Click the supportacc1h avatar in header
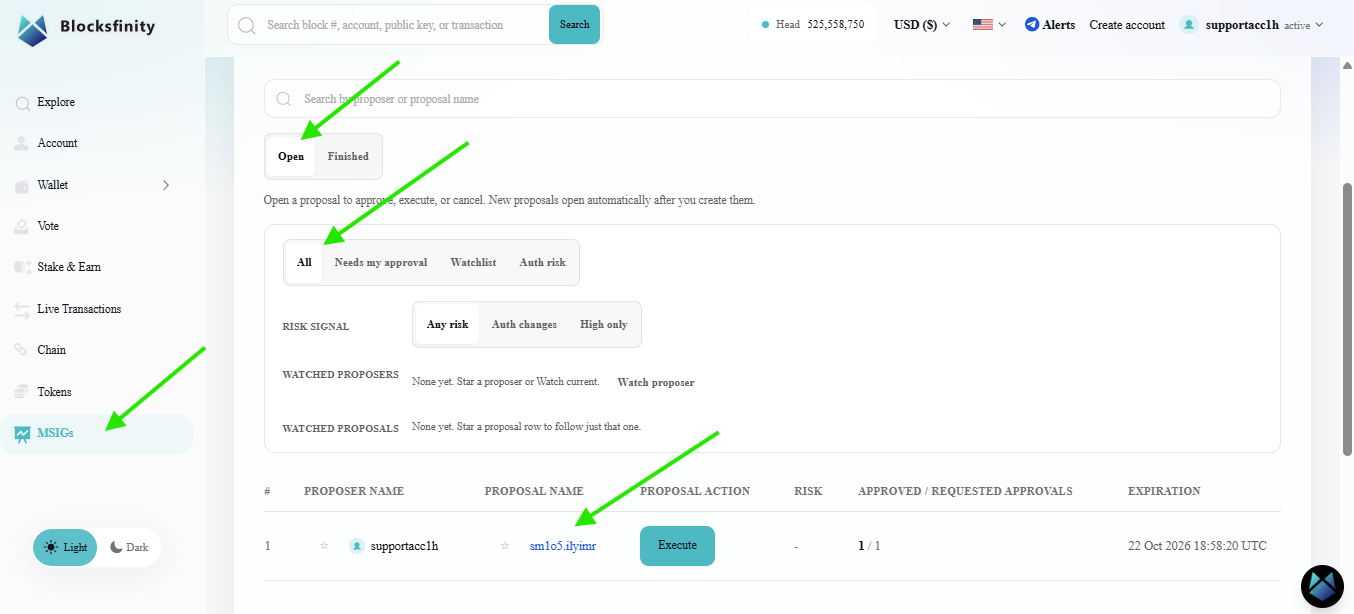Screen dimensions: 1354x614 pyautogui.click(x=1188, y=25)
